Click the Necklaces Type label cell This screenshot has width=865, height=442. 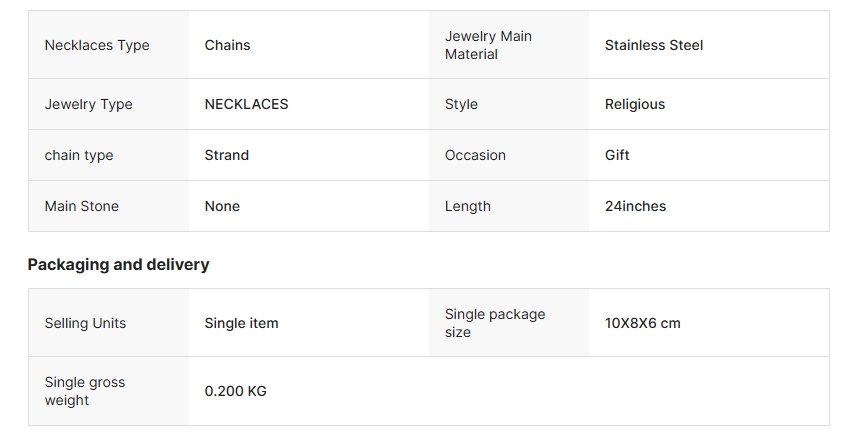click(97, 45)
